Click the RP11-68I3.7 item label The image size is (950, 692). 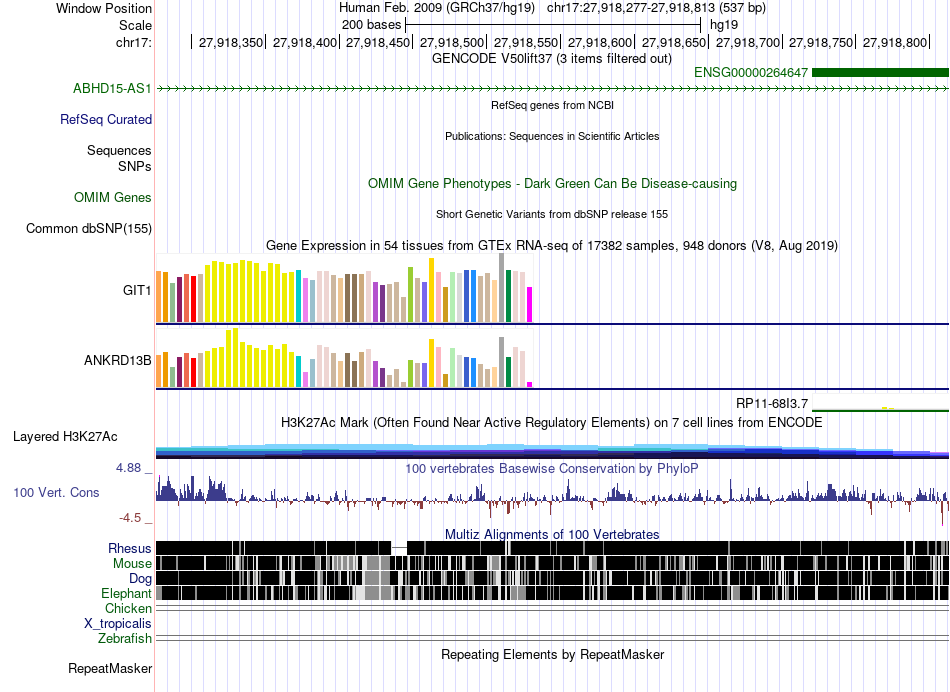(x=772, y=404)
